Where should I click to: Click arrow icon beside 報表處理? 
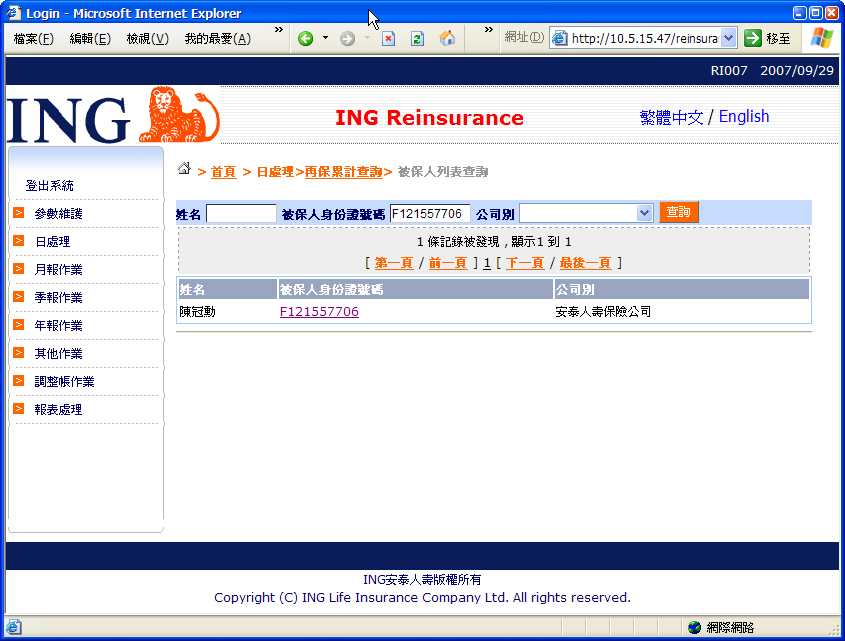tap(19, 409)
